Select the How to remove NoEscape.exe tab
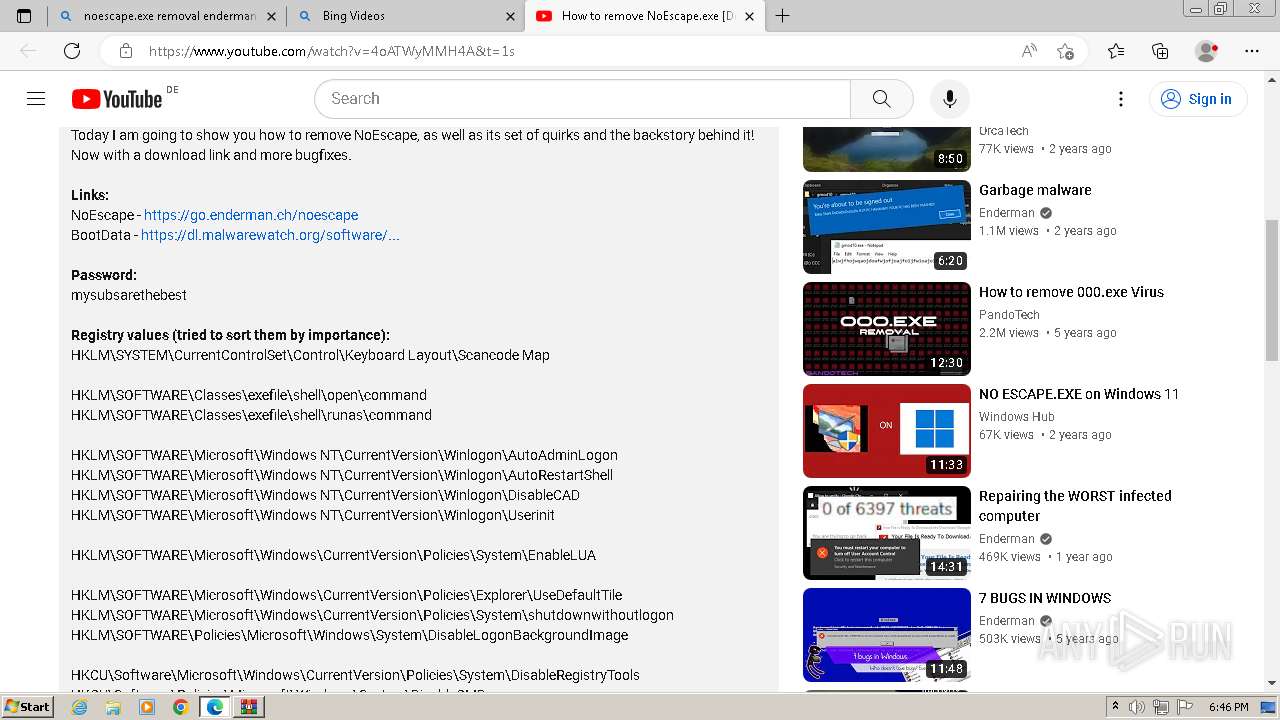The width and height of the screenshot is (1280, 720). point(646,16)
